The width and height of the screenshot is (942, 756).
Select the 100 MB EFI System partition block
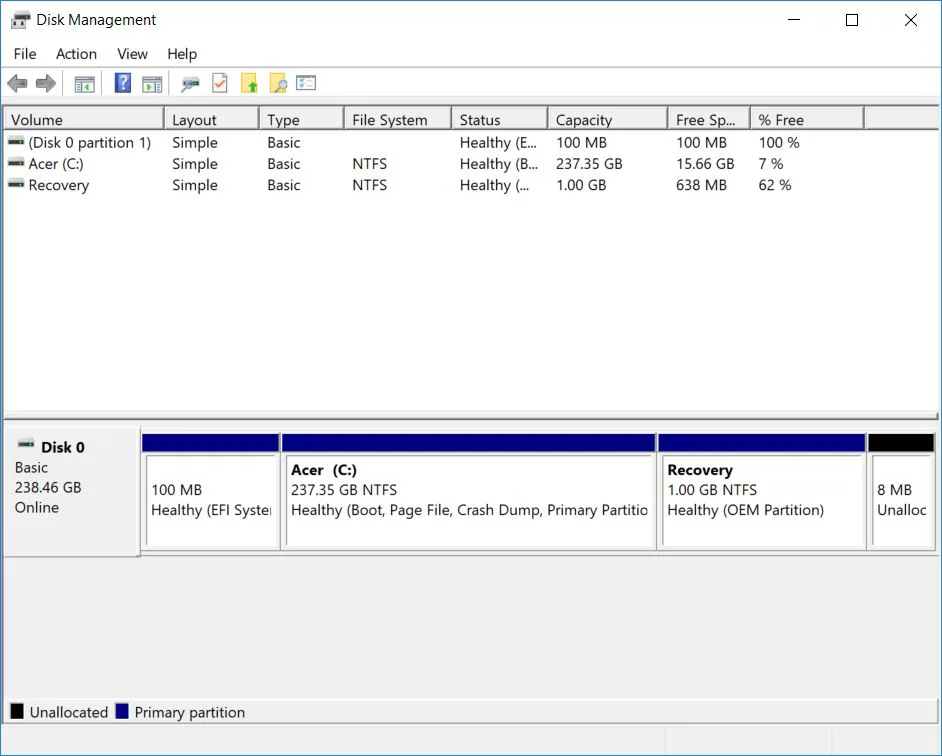[x=210, y=491]
